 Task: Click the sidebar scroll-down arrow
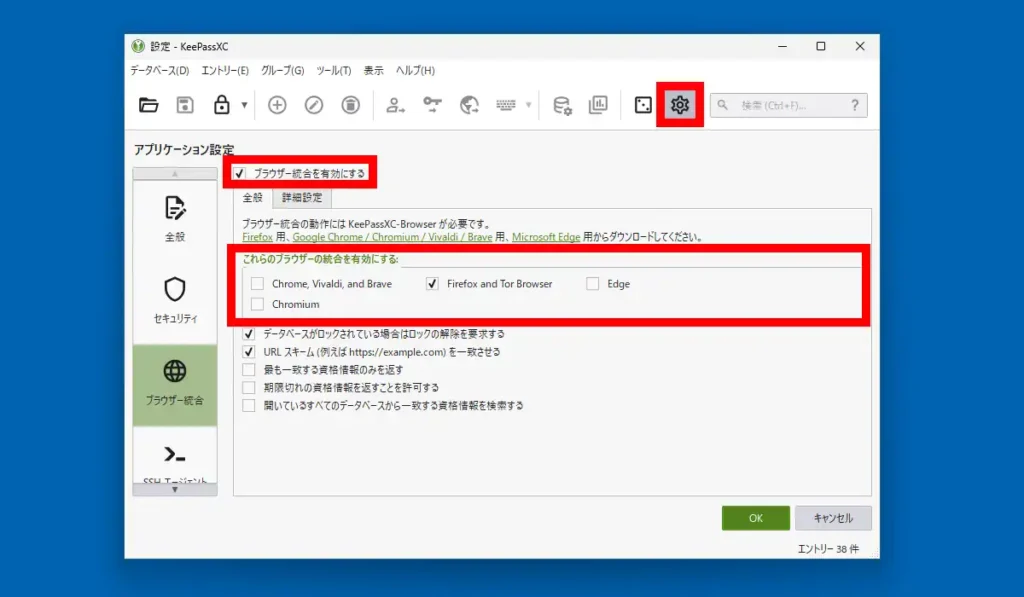click(x=175, y=490)
